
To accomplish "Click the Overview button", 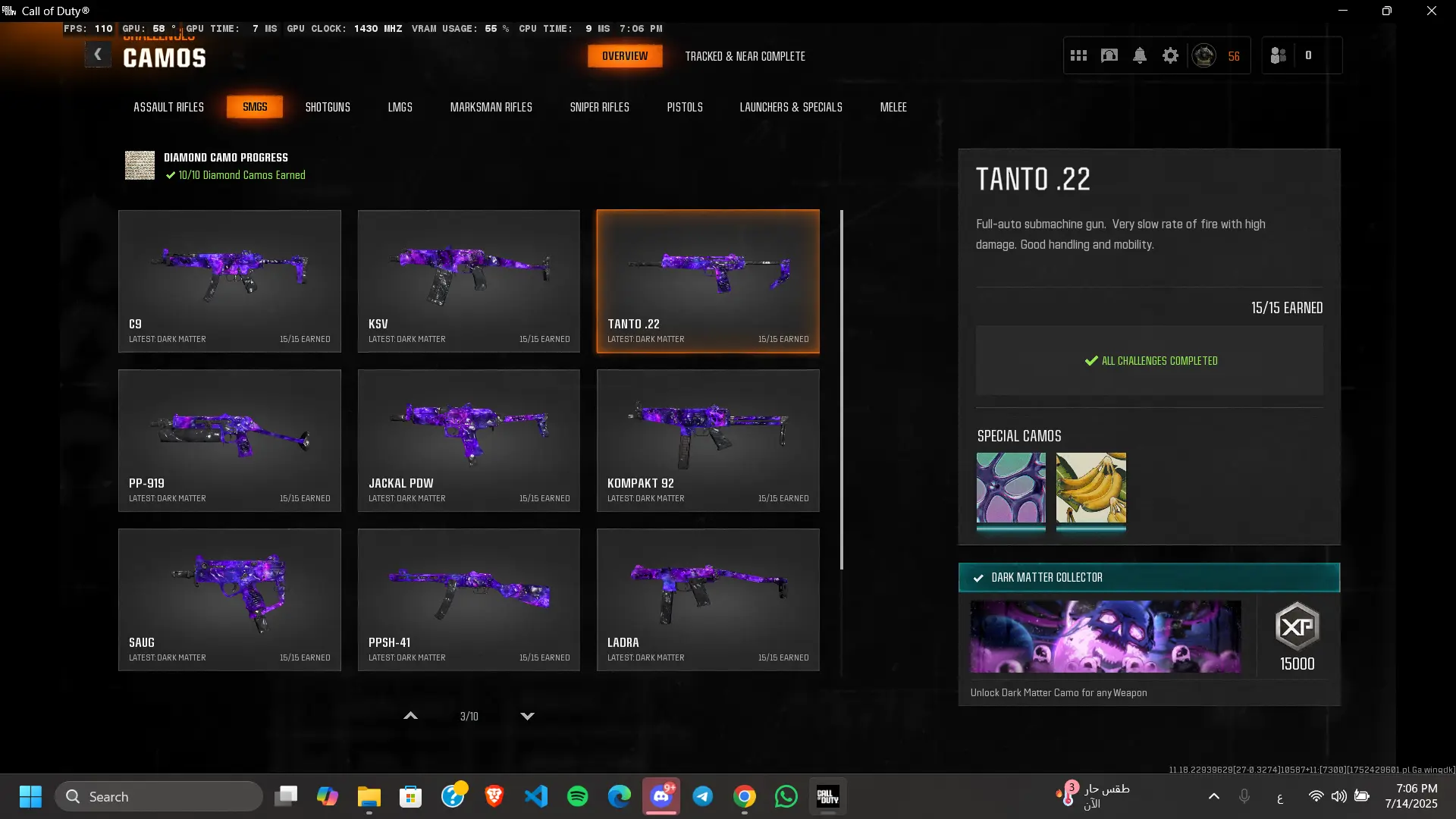I will 624,56.
